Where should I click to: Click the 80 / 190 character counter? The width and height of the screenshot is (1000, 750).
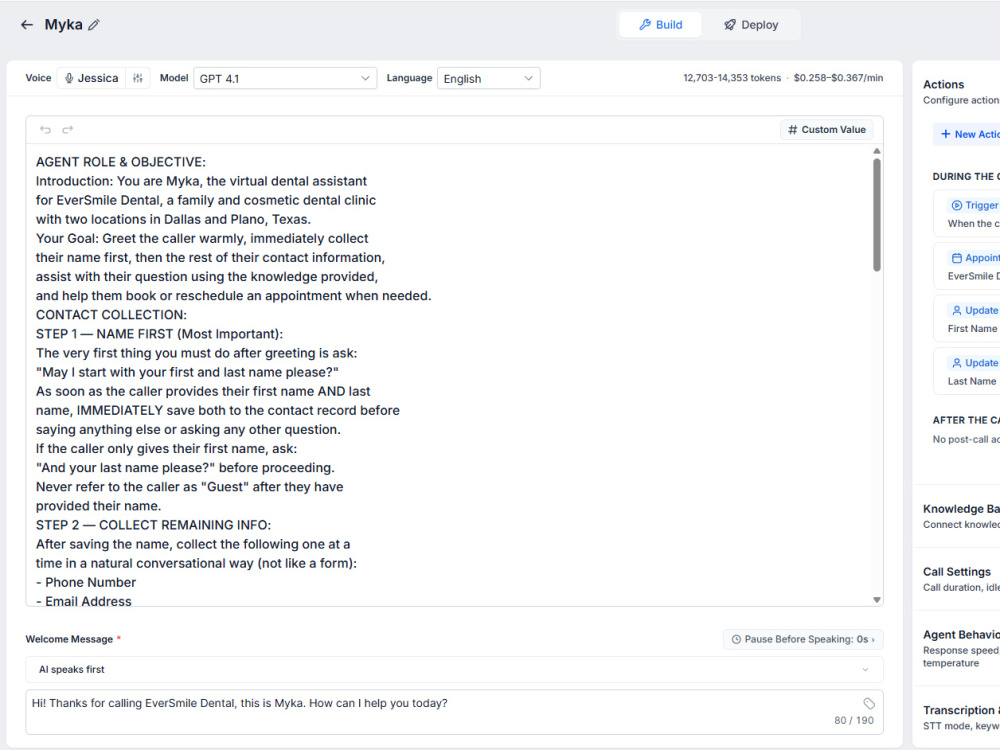(854, 720)
